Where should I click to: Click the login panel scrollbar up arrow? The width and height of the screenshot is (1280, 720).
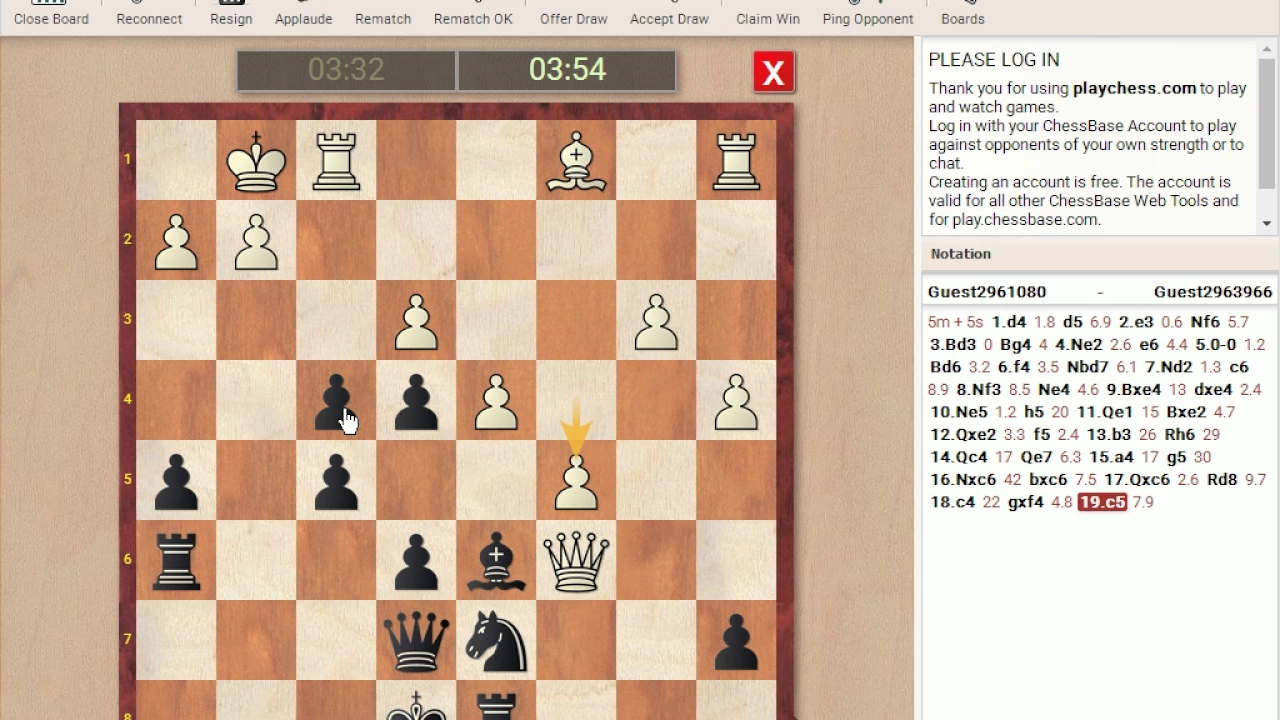click(1267, 48)
